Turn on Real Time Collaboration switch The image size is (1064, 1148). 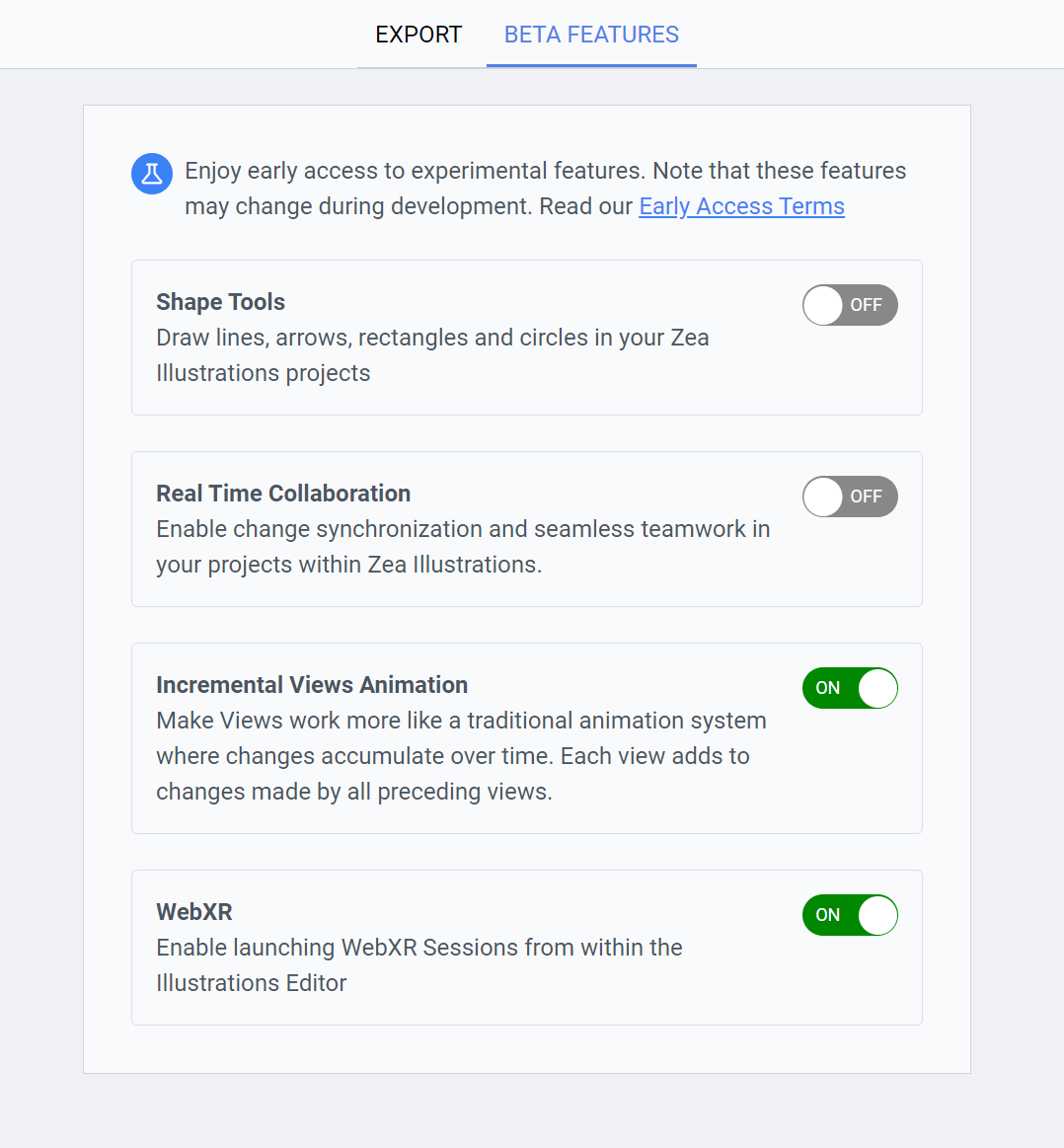point(850,497)
